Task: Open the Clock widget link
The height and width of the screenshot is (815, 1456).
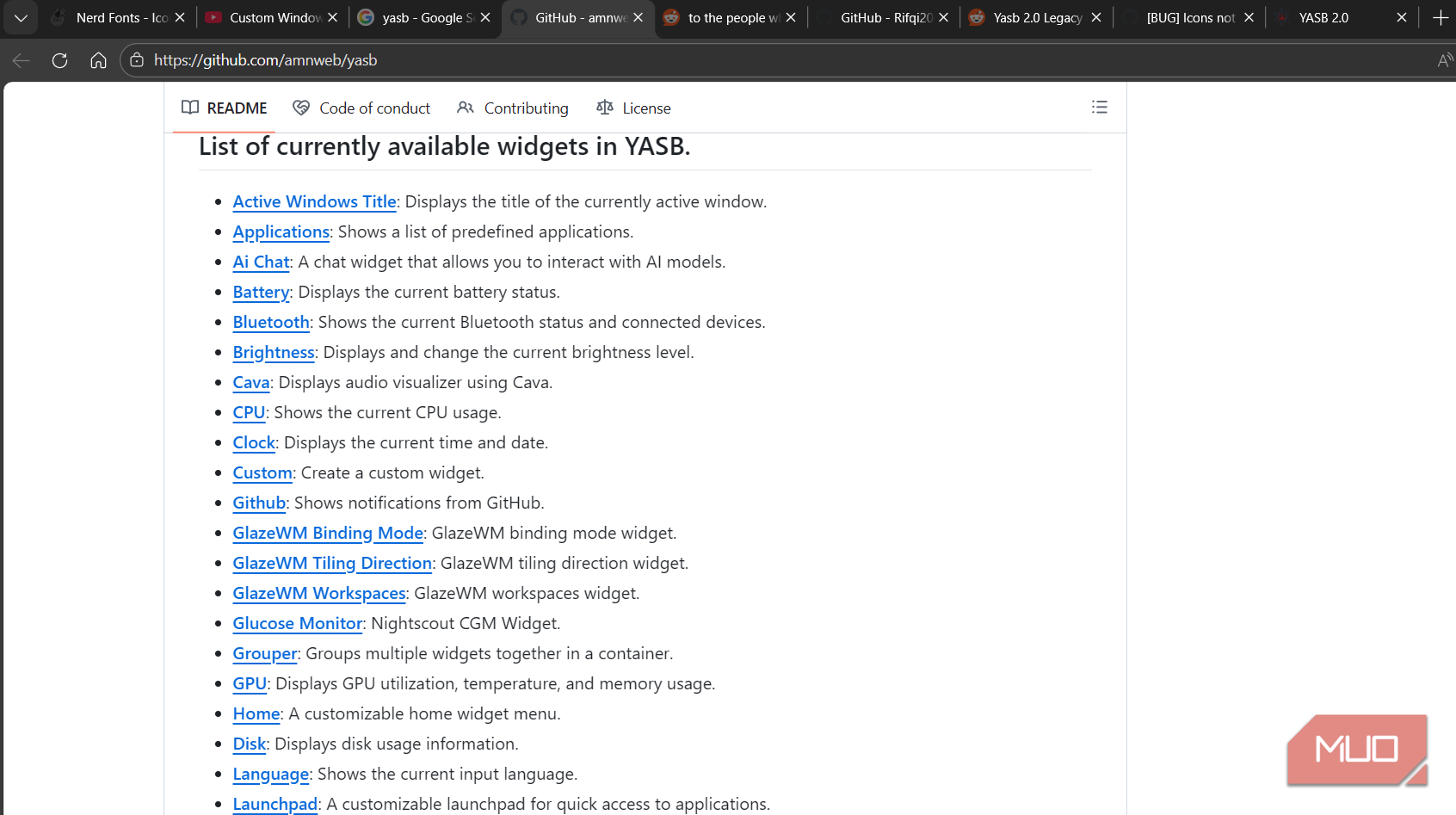Action: pos(254,442)
